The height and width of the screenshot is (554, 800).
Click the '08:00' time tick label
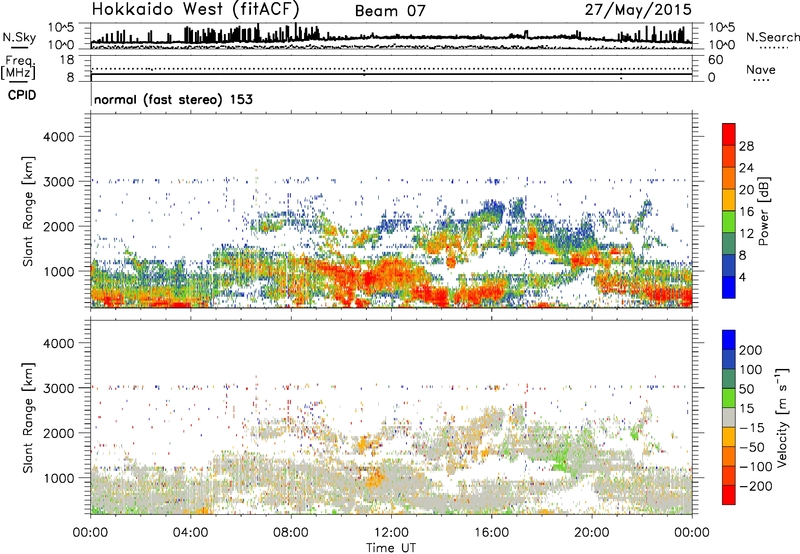tap(291, 533)
